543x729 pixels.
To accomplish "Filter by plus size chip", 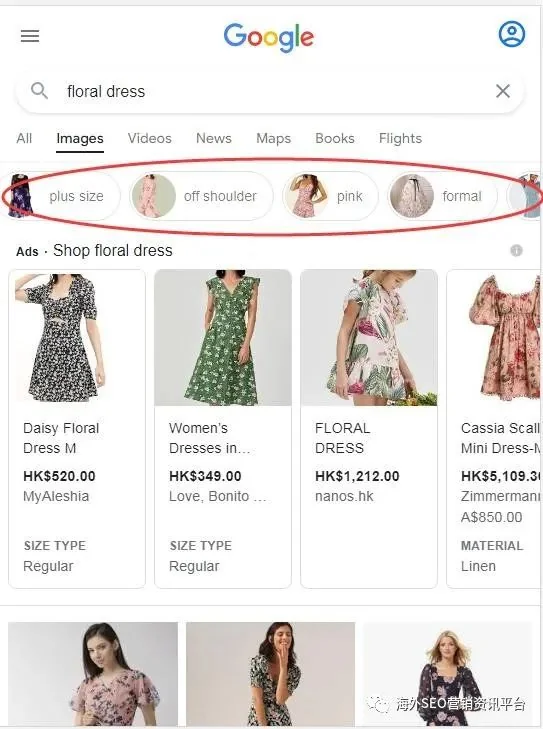I will click(60, 196).
